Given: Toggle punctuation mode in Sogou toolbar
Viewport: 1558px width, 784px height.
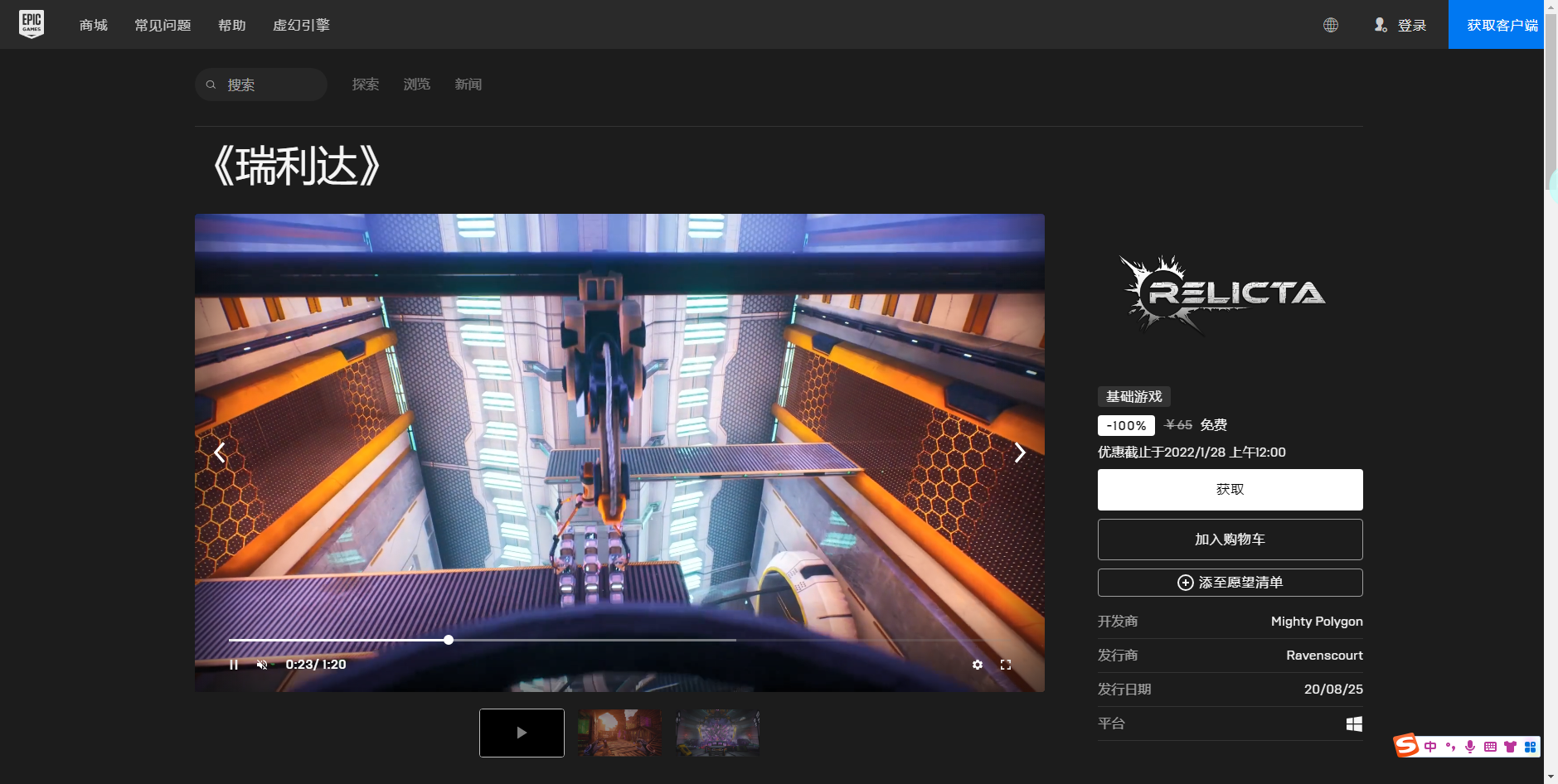Looking at the screenshot, I should point(1450,746).
